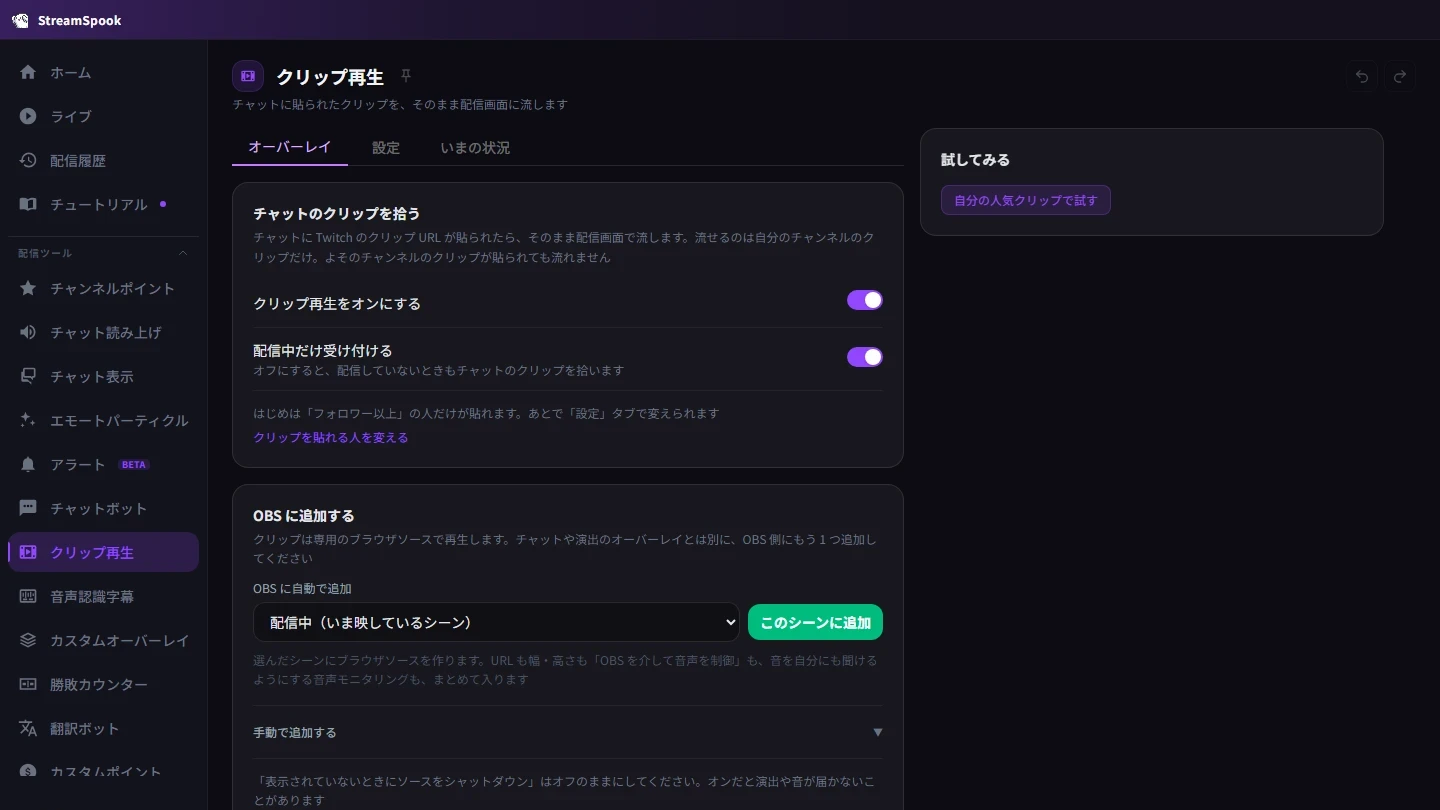Open the OBS scene dropdown 配信中（いま映しているシーン）

click(496, 622)
